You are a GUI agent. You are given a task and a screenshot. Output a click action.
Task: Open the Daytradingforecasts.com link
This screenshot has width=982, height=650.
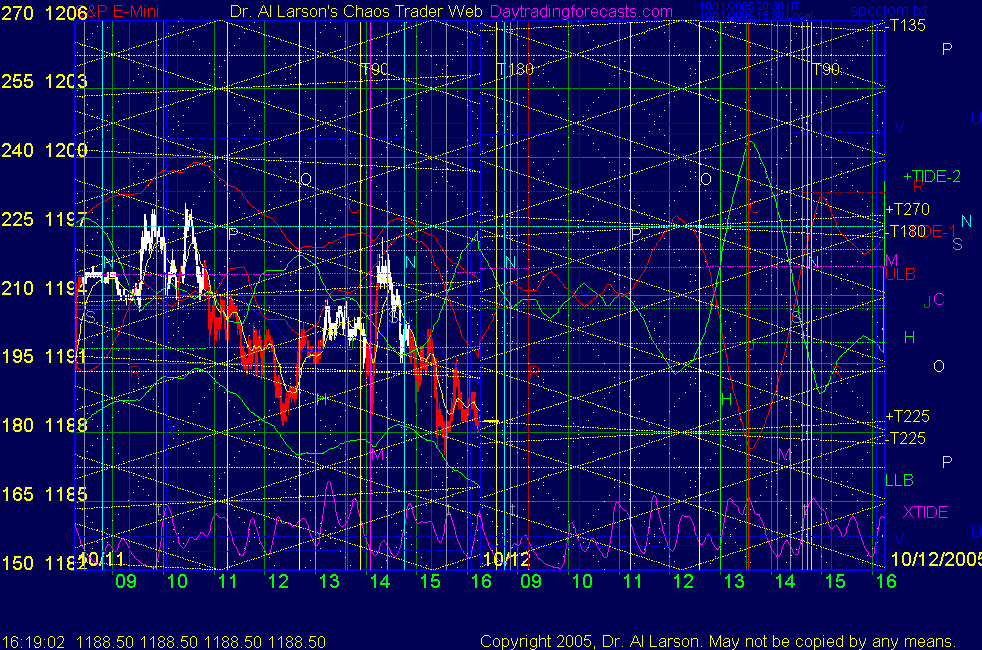tap(581, 12)
